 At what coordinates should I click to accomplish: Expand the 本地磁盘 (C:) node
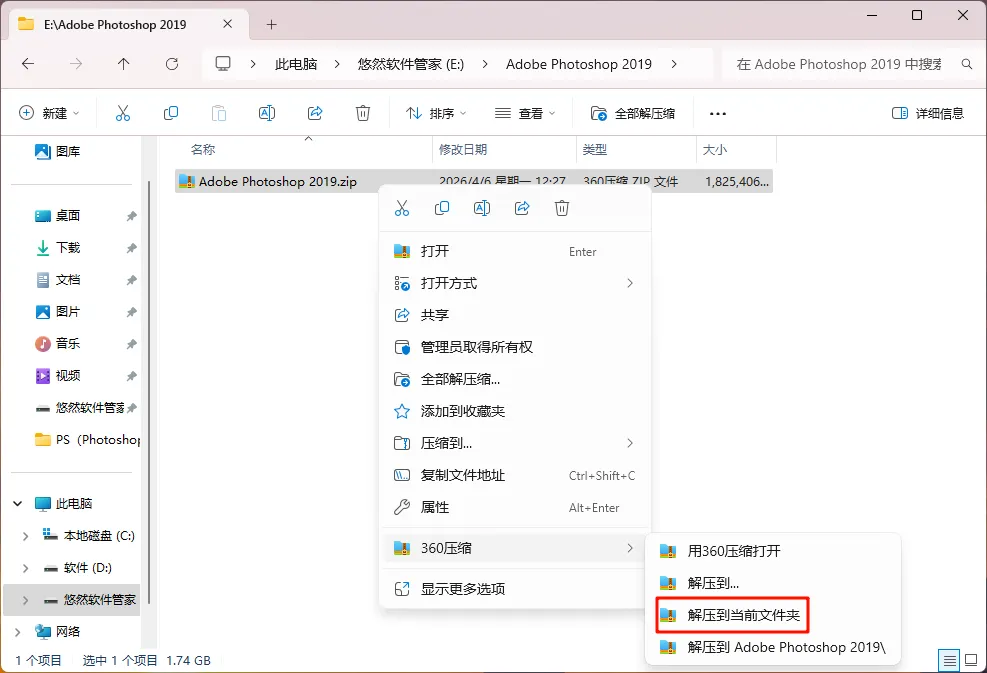point(25,536)
